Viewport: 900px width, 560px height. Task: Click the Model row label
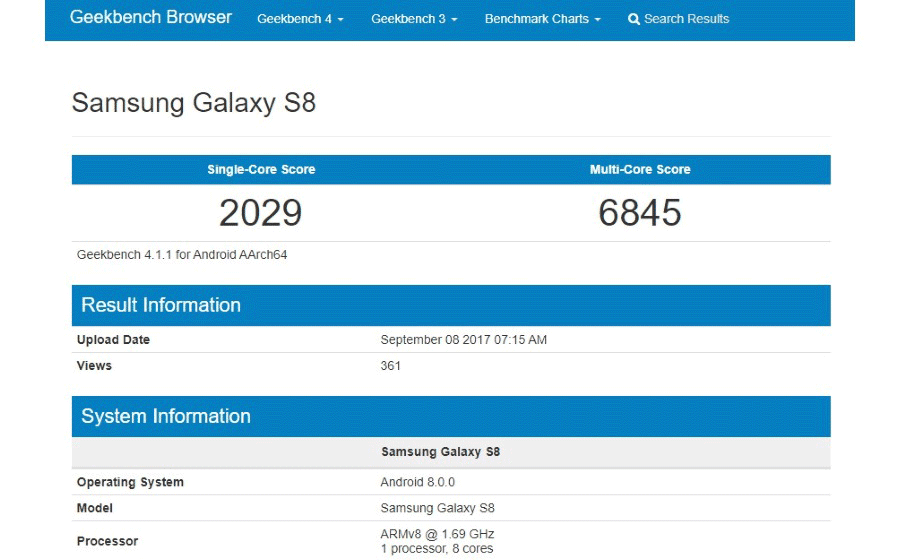(x=95, y=508)
